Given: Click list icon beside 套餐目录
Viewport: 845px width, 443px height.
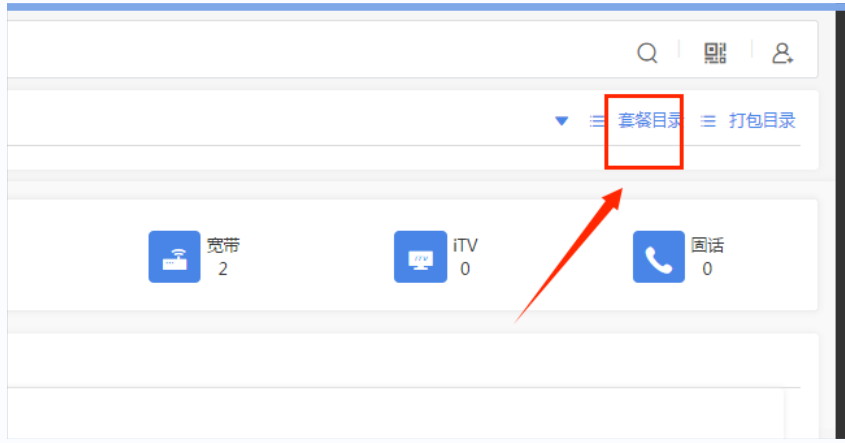Looking at the screenshot, I should coord(597,121).
